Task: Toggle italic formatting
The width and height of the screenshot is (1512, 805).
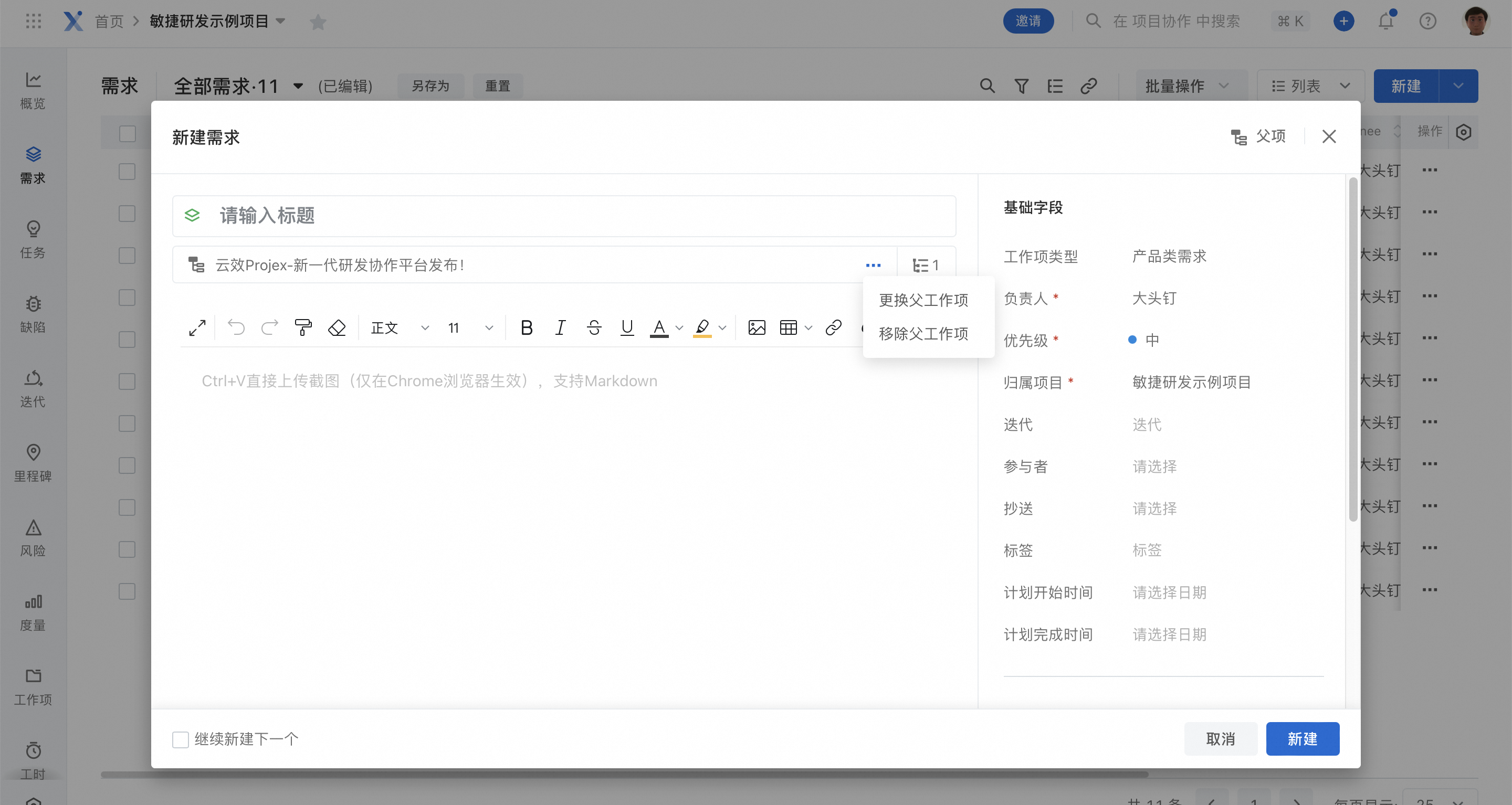Action: click(561, 327)
